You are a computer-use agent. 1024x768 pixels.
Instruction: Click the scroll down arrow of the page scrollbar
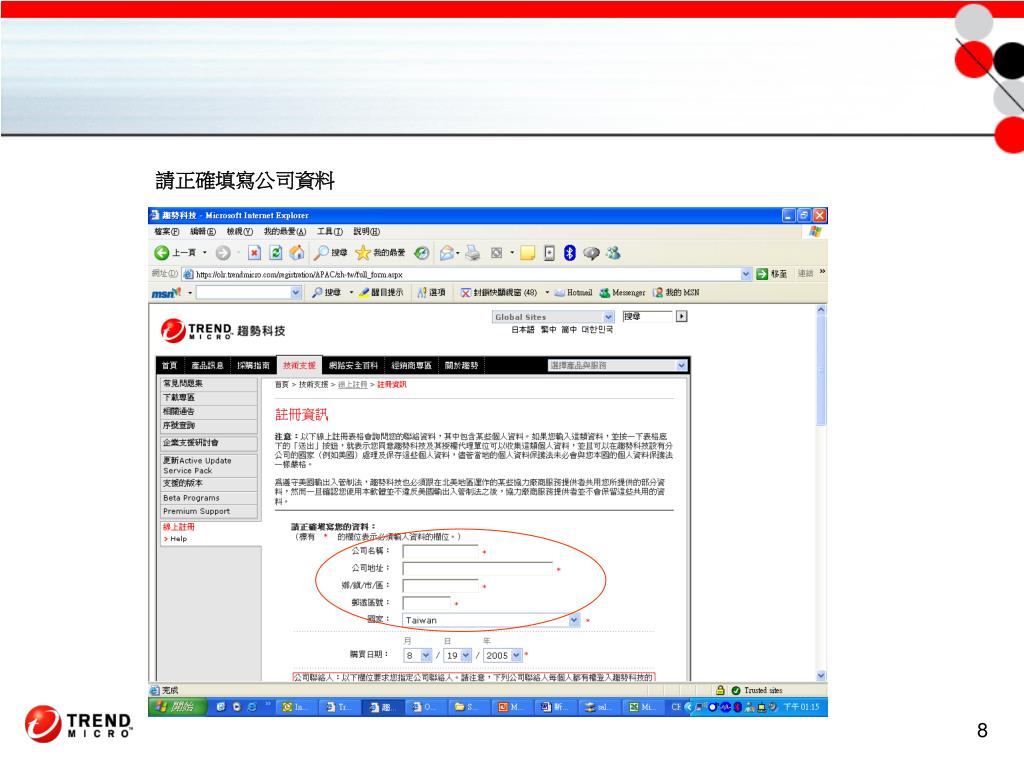pyautogui.click(x=821, y=676)
